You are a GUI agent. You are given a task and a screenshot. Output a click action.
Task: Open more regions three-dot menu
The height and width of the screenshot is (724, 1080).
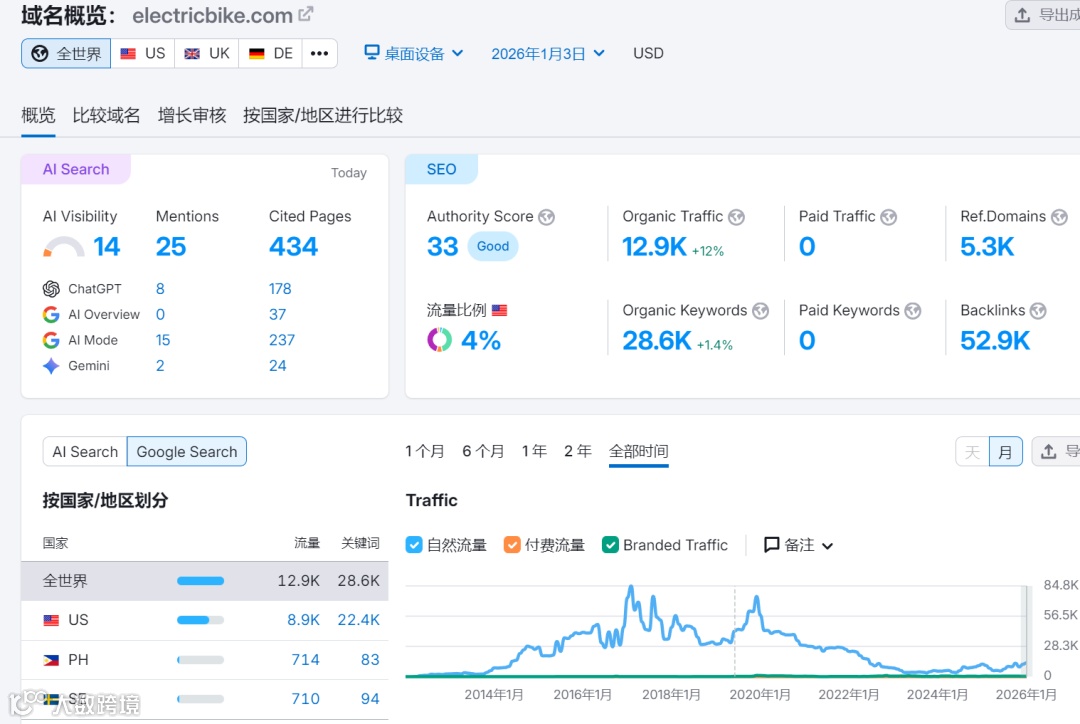320,53
